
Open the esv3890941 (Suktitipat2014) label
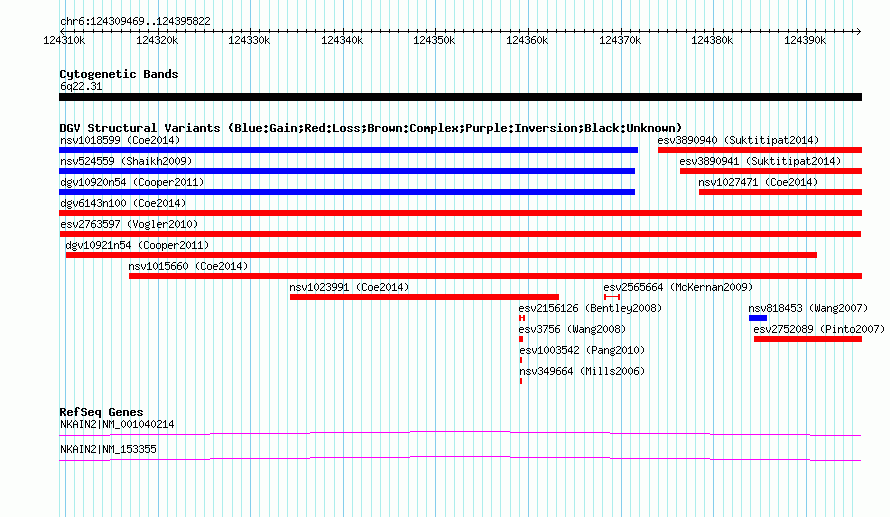[x=760, y=161]
